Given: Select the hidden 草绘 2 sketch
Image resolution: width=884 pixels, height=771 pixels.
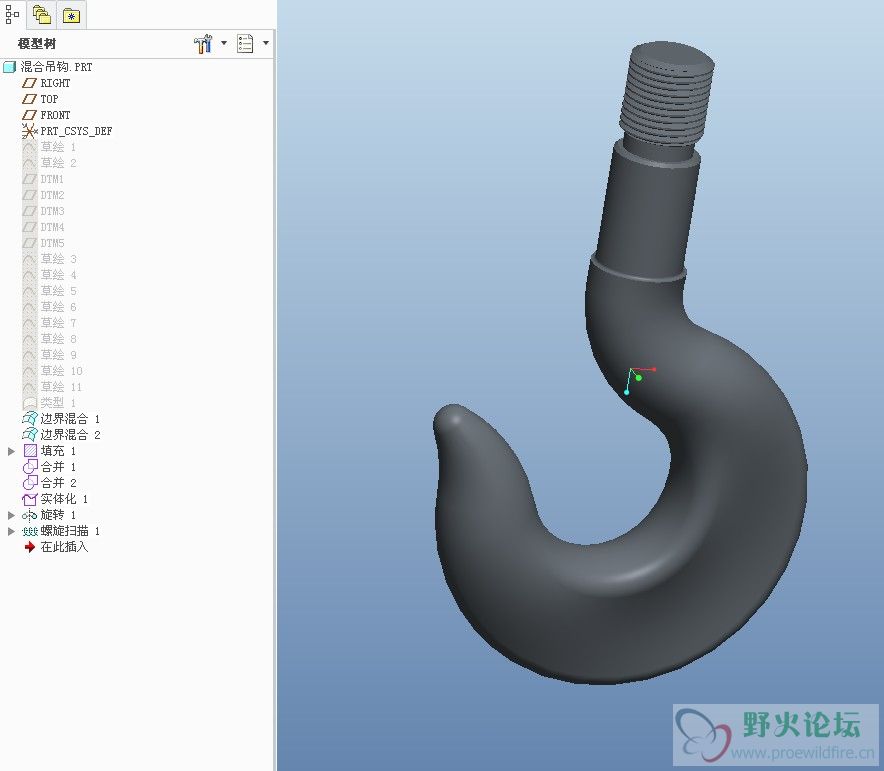Looking at the screenshot, I should (58, 163).
